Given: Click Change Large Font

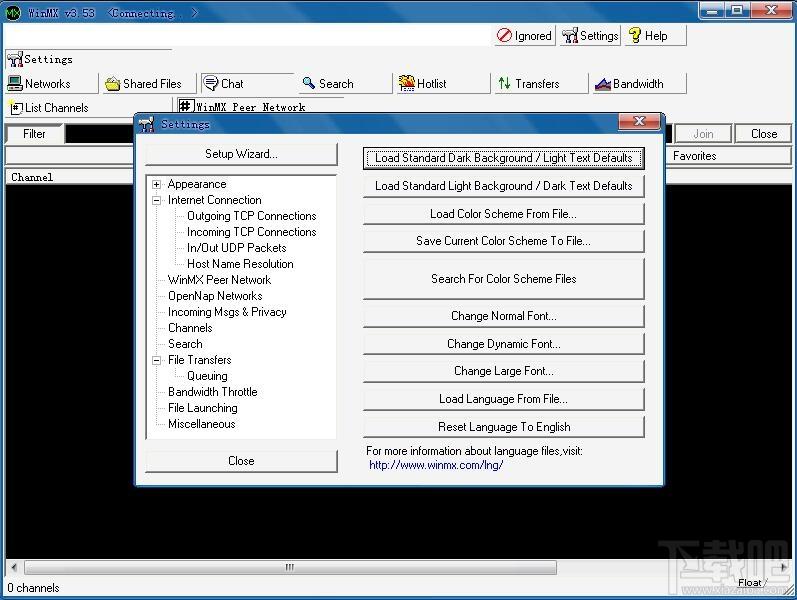Looking at the screenshot, I should (504, 371).
